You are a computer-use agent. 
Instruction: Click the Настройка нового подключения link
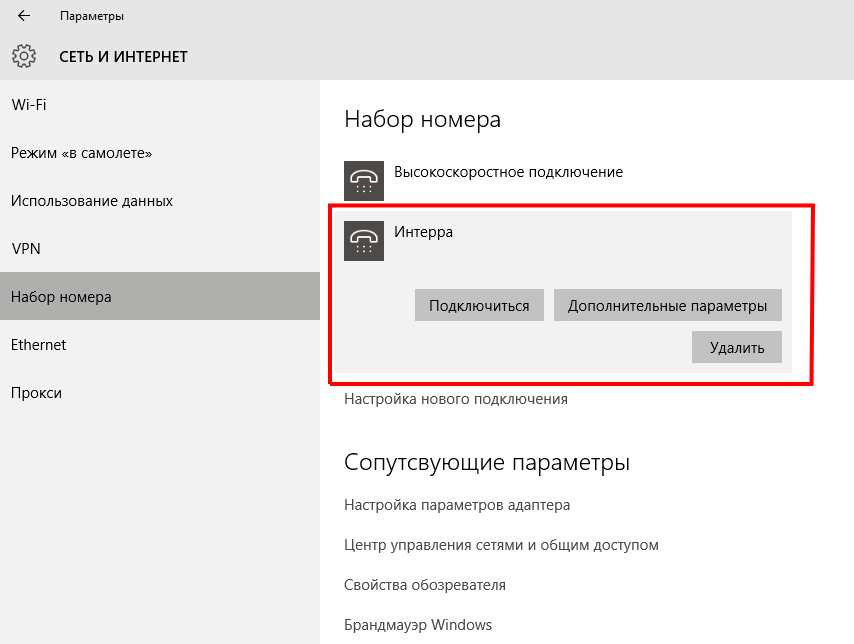pyautogui.click(x=455, y=399)
